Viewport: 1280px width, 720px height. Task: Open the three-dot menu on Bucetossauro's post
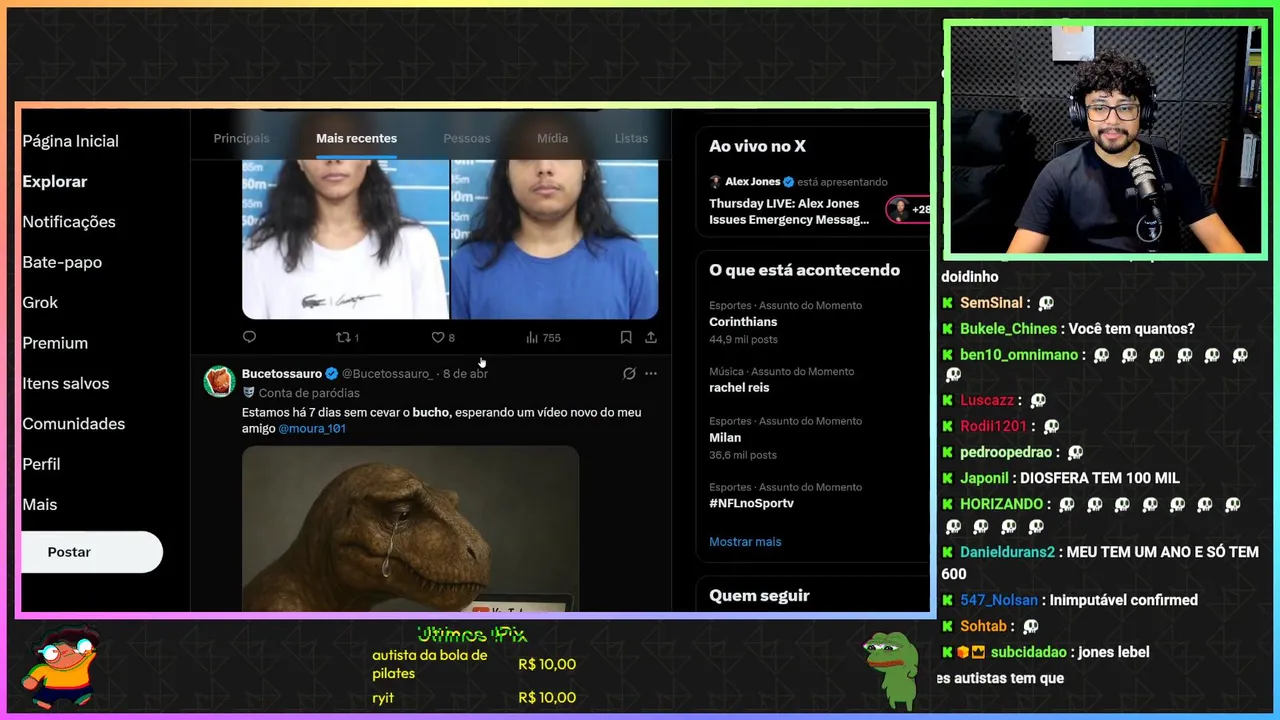click(651, 374)
